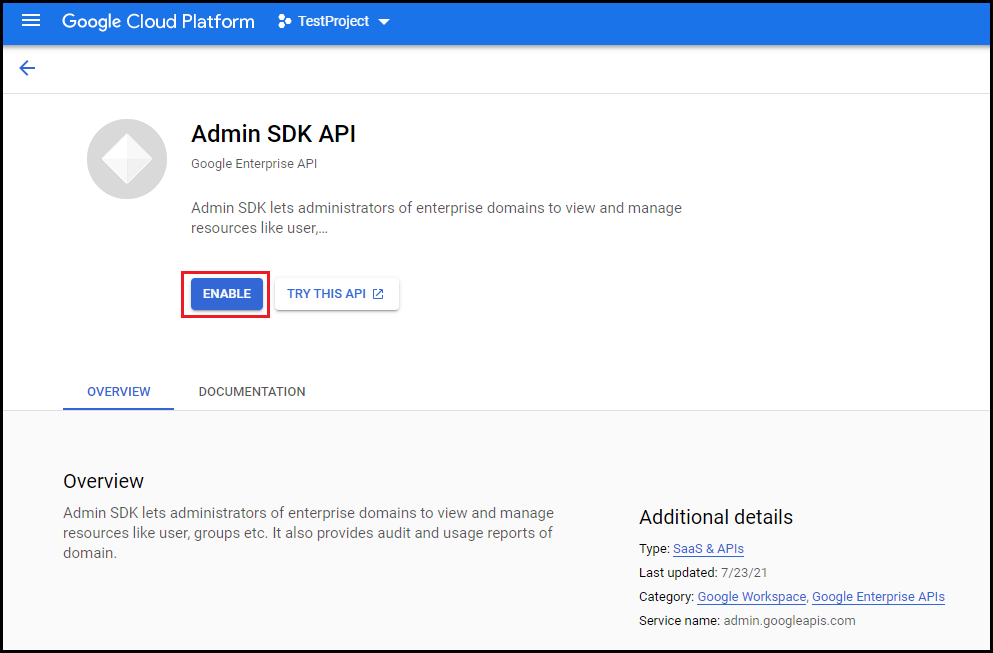Open the Google Enterprise APIs link
The width and height of the screenshot is (993, 653).
pyautogui.click(x=878, y=597)
